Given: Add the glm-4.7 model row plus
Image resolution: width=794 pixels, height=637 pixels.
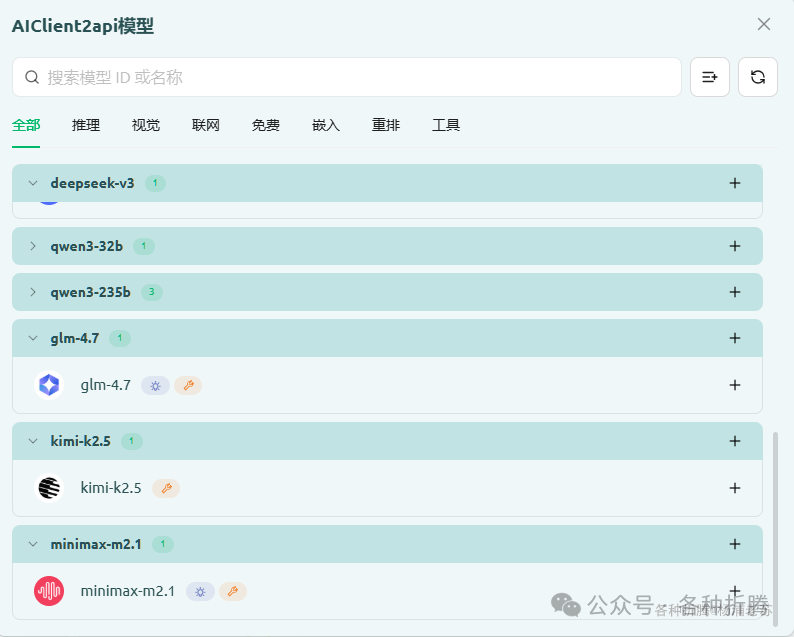Looking at the screenshot, I should pyautogui.click(x=735, y=385).
